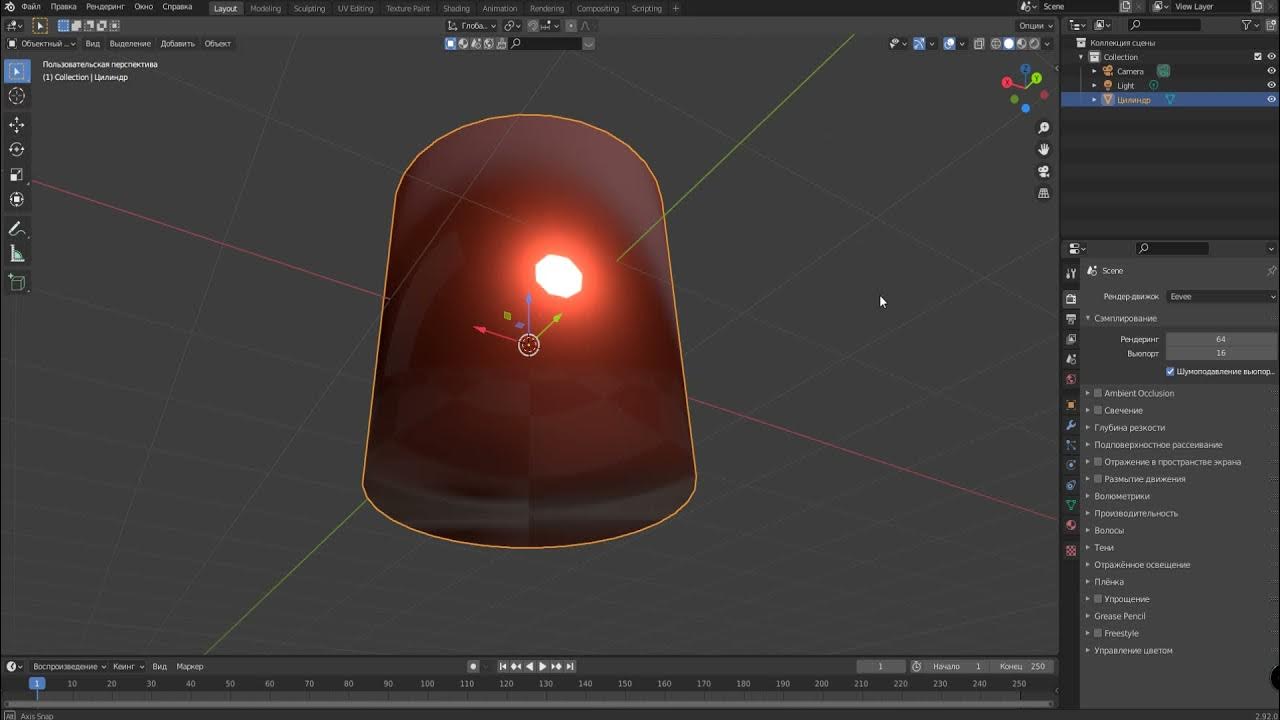Viewport: 1280px width, 720px height.
Task: Open the Файл menu
Action: coord(31,7)
